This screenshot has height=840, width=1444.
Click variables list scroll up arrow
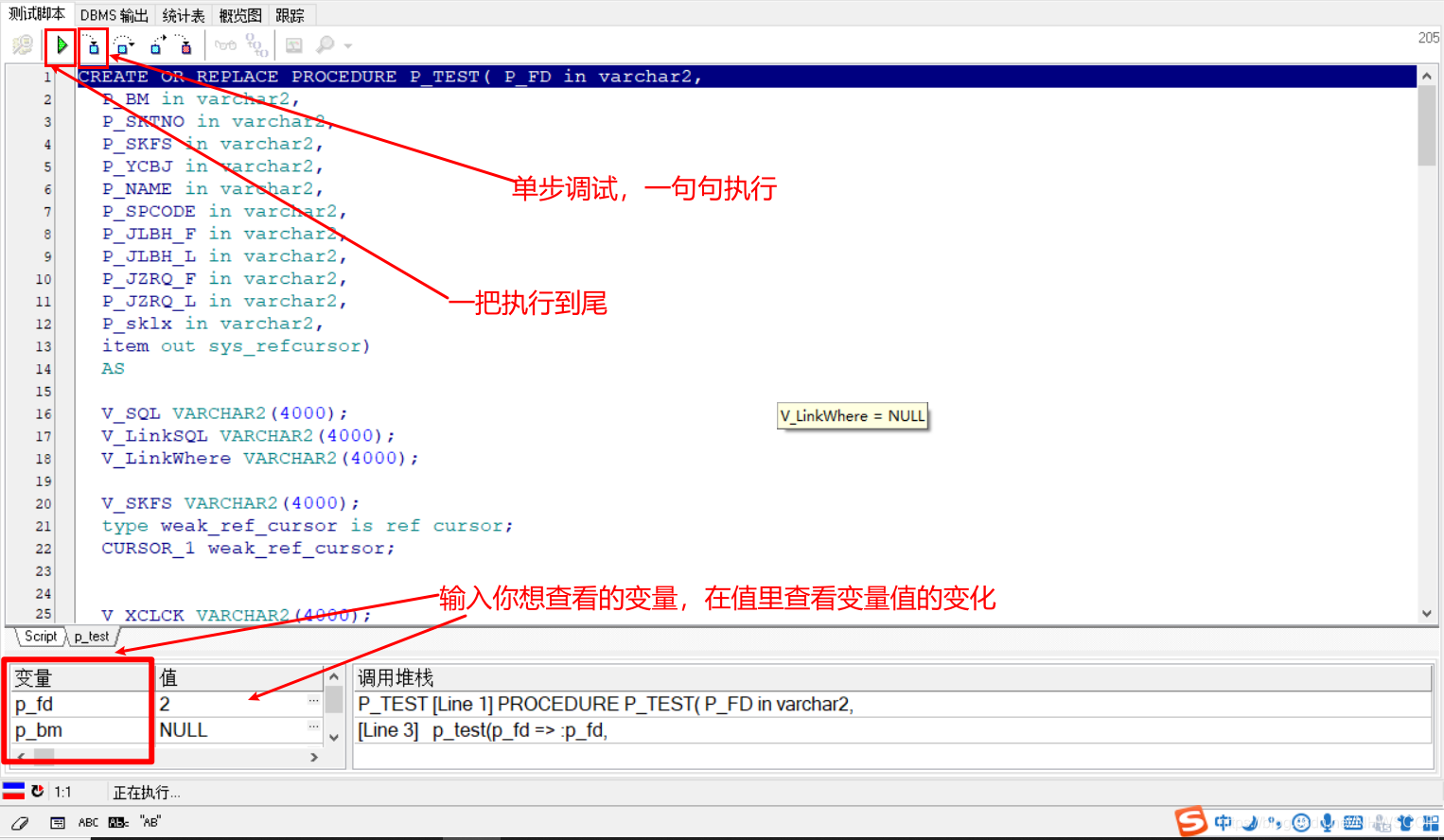334,676
